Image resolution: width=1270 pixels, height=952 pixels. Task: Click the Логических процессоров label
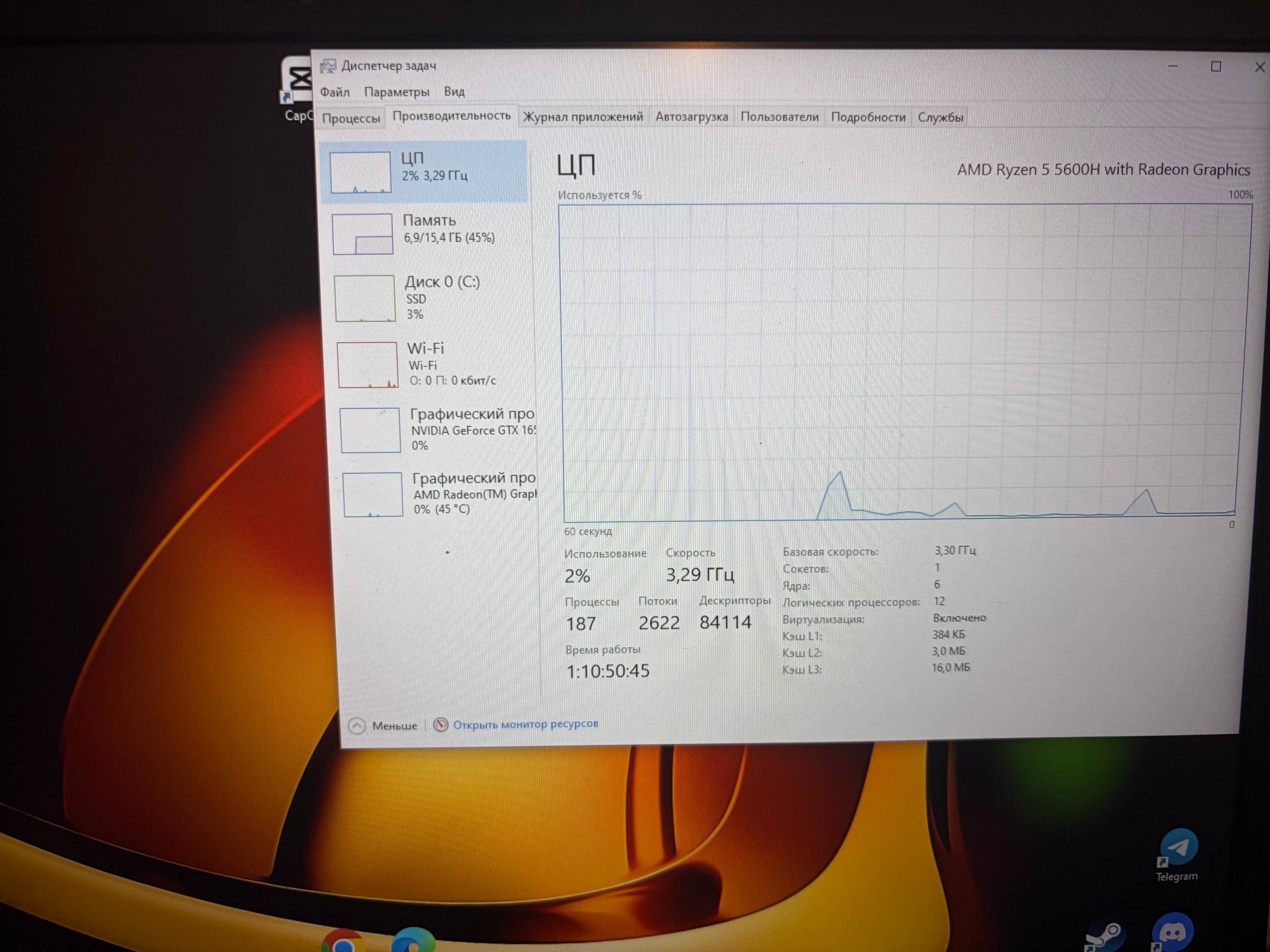click(851, 602)
